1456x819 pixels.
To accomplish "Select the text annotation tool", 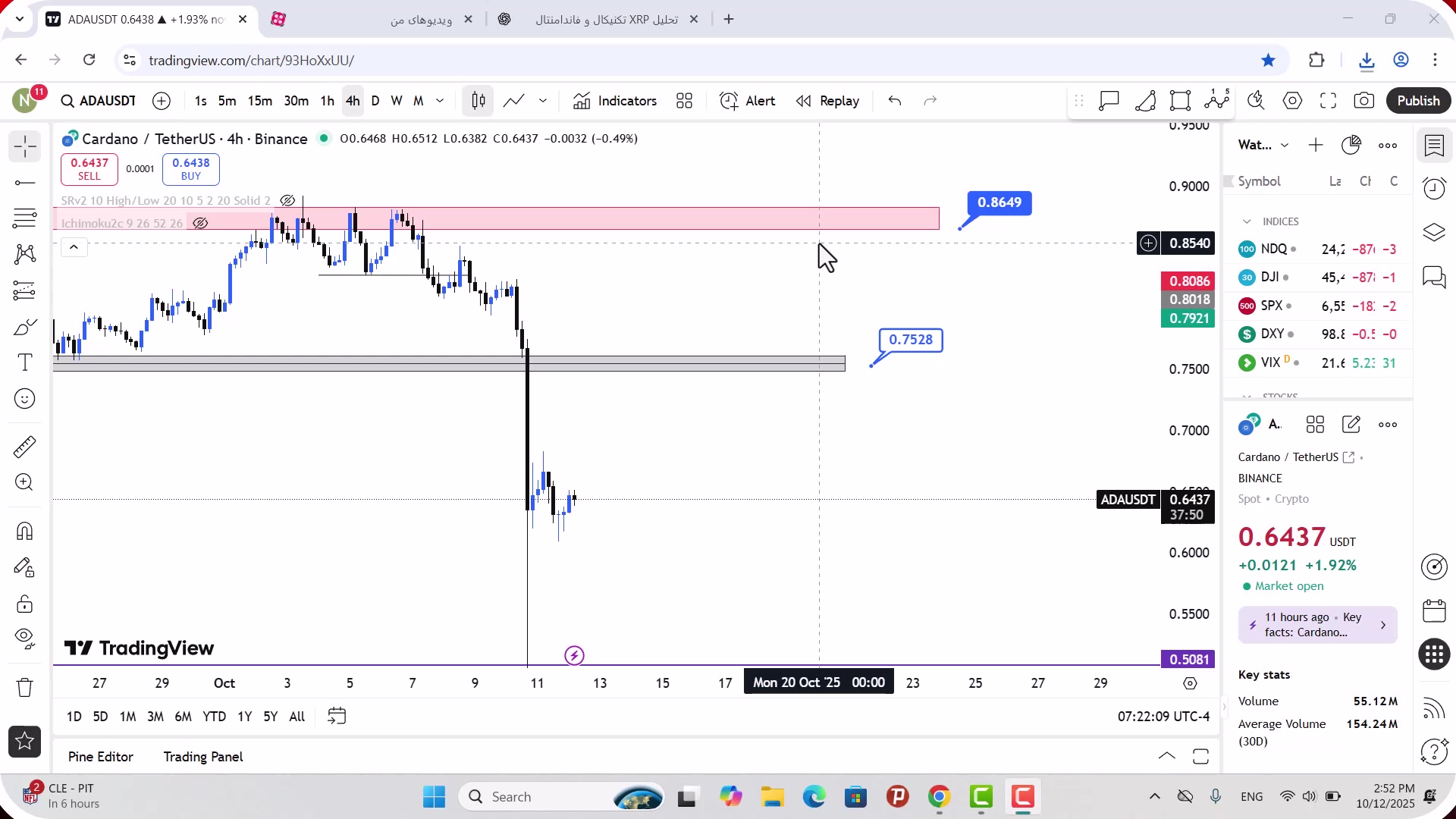I will tap(24, 362).
